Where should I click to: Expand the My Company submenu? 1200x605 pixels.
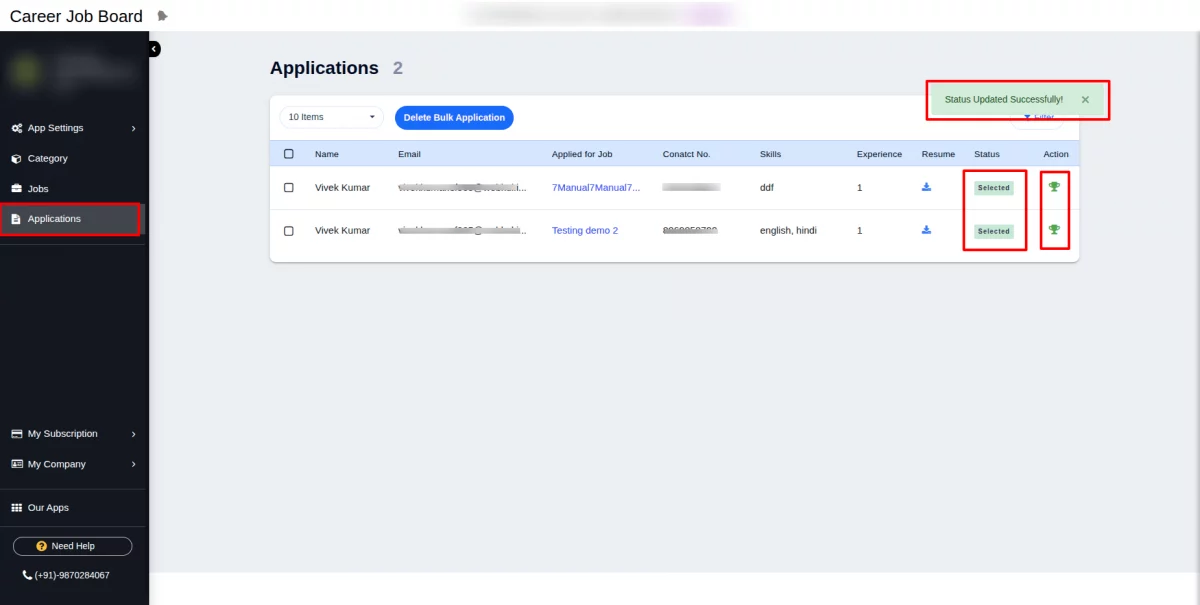pyautogui.click(x=74, y=464)
